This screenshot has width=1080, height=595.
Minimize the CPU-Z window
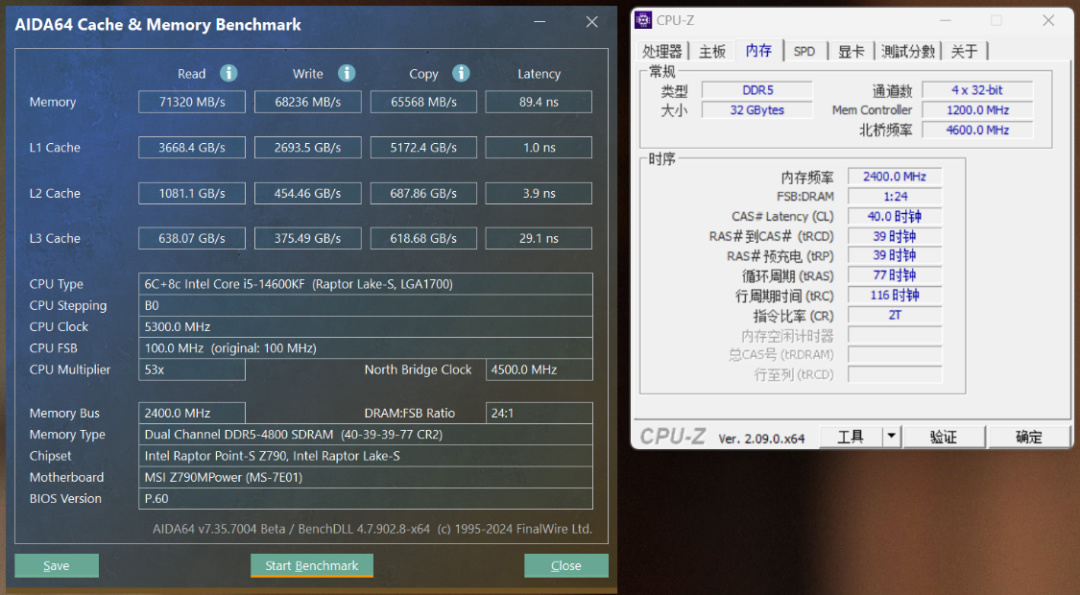[x=945, y=21]
